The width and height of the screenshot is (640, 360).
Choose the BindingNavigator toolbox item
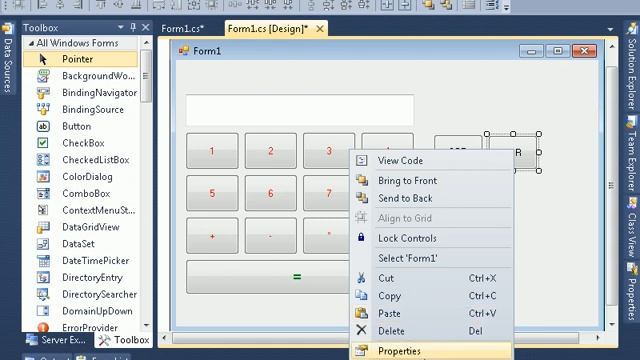click(80, 93)
